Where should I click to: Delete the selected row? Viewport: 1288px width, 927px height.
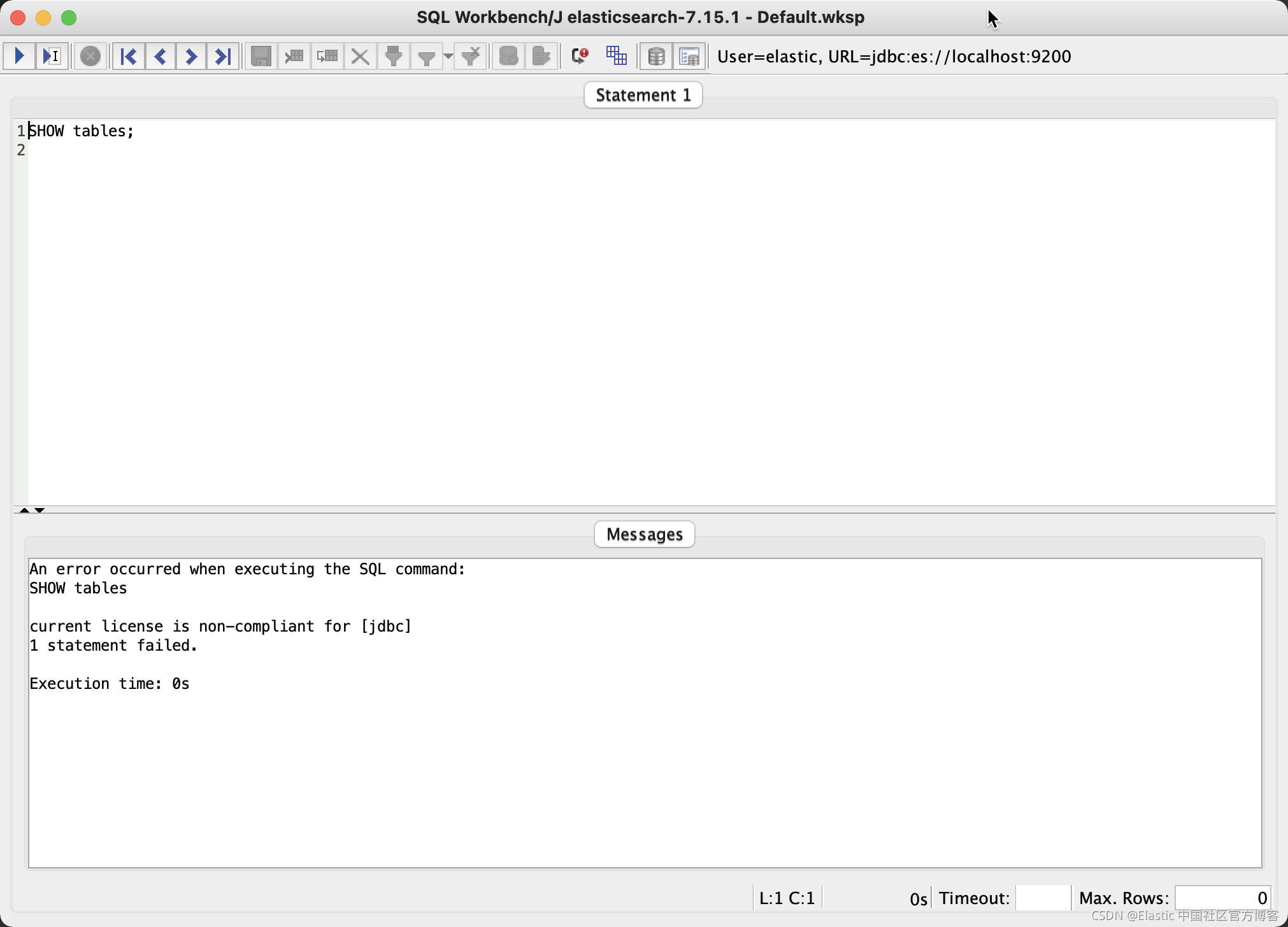pyautogui.click(x=359, y=56)
